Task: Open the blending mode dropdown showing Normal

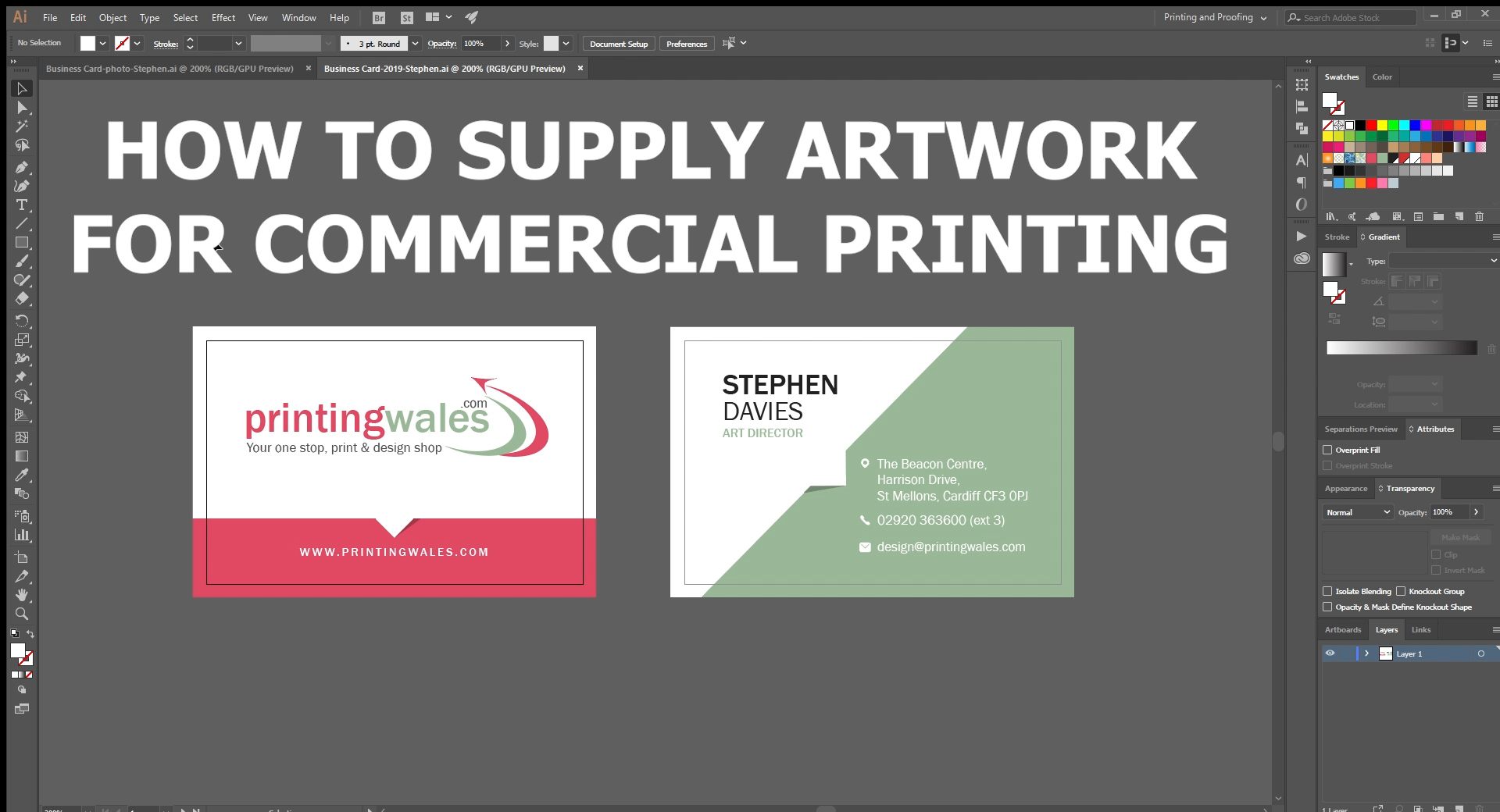Action: click(x=1357, y=512)
